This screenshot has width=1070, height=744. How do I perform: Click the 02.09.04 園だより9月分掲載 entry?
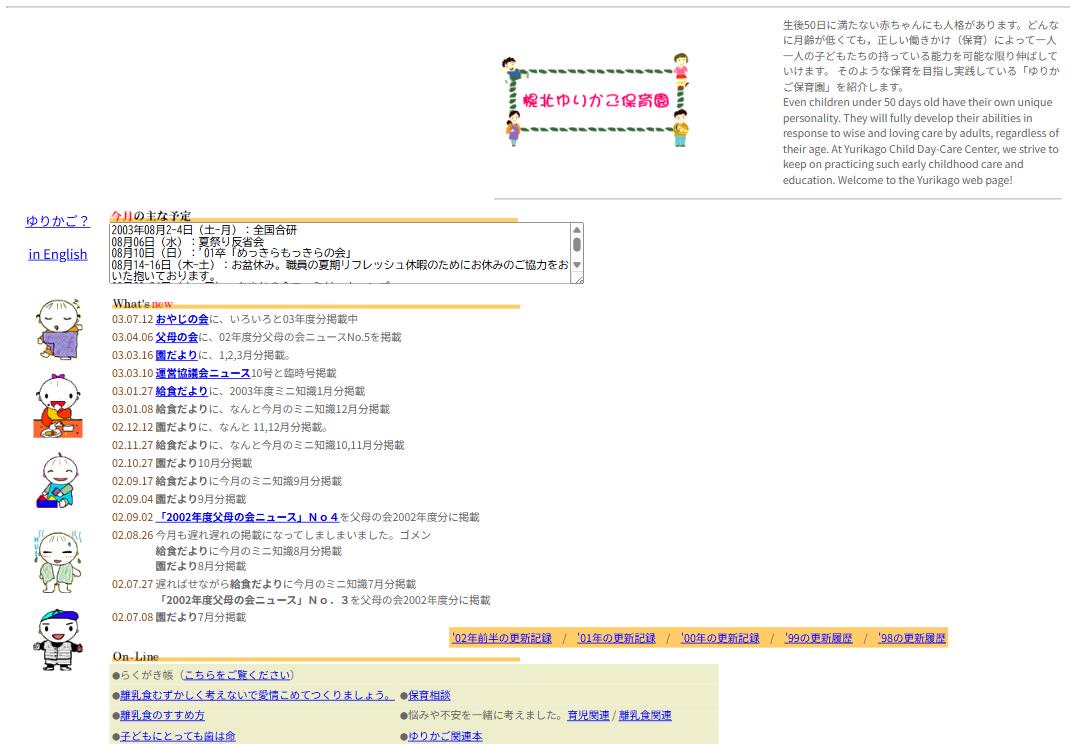pyautogui.click(x=179, y=499)
